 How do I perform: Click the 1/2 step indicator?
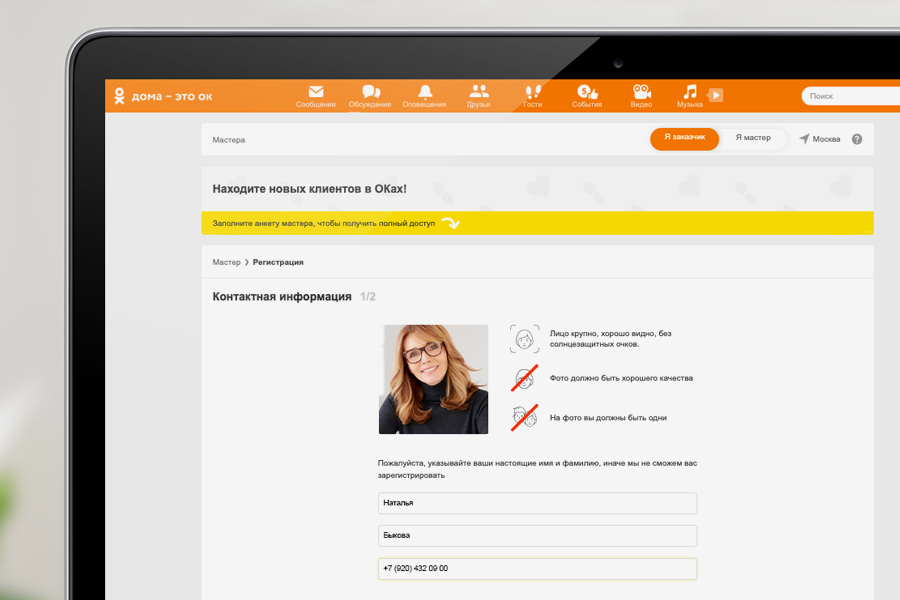(x=368, y=296)
